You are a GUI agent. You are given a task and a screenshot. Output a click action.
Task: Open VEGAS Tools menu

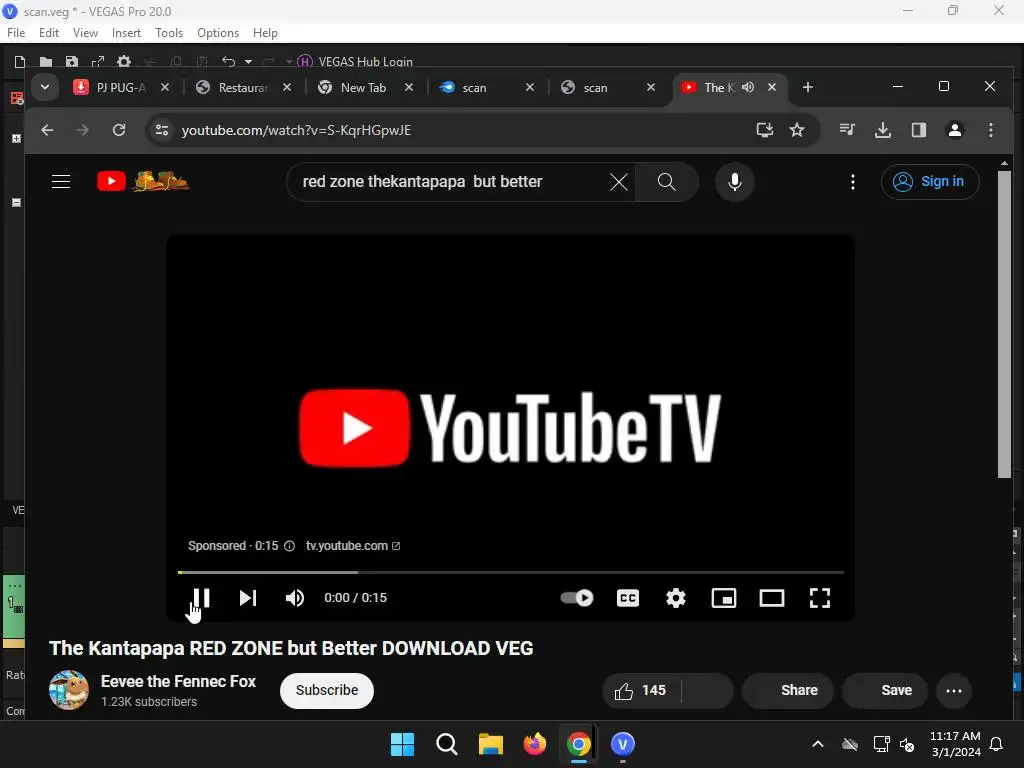point(169,33)
